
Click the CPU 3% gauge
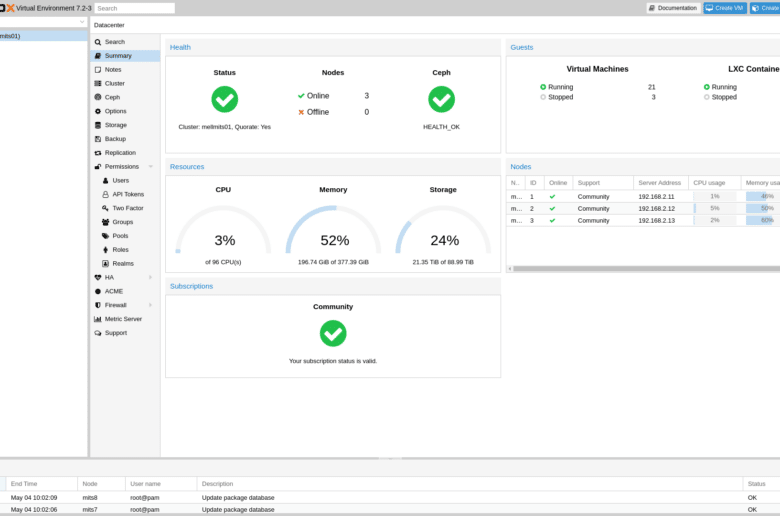(x=223, y=231)
